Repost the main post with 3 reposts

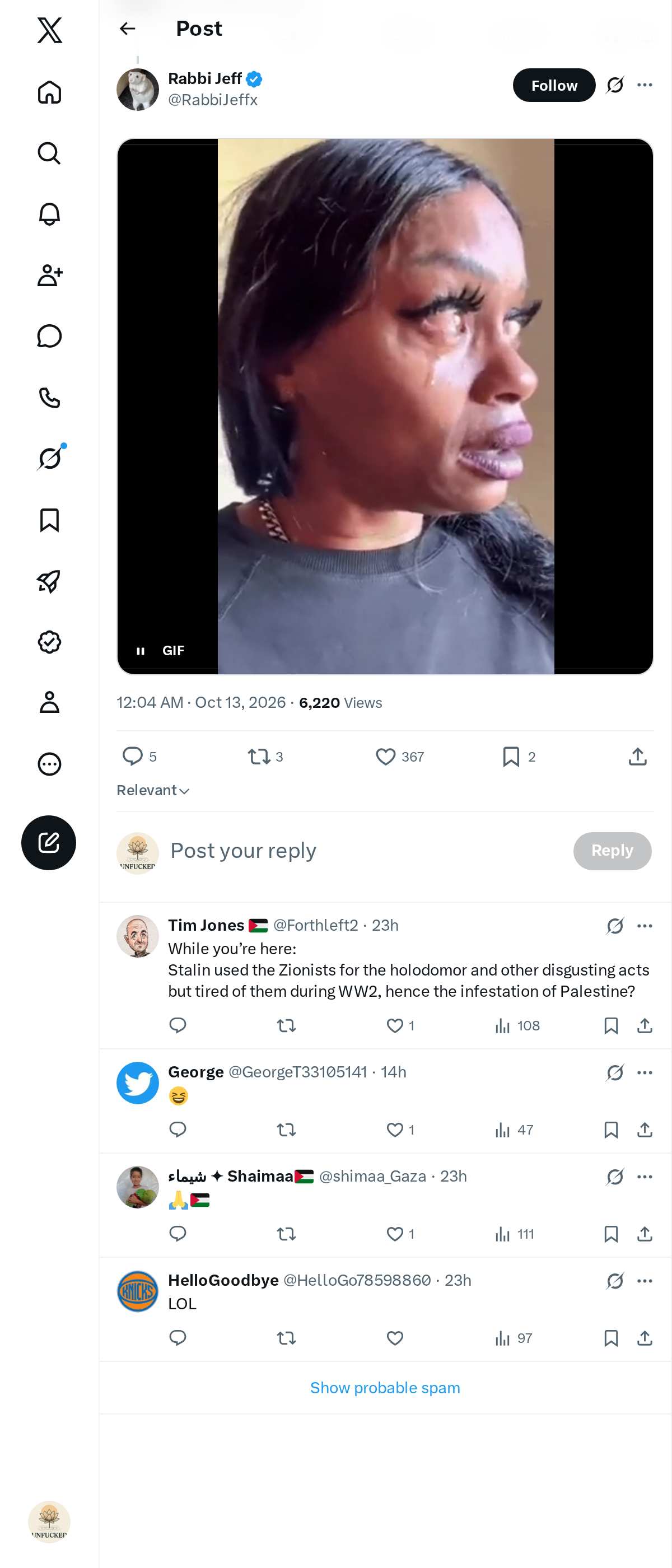pos(265,757)
